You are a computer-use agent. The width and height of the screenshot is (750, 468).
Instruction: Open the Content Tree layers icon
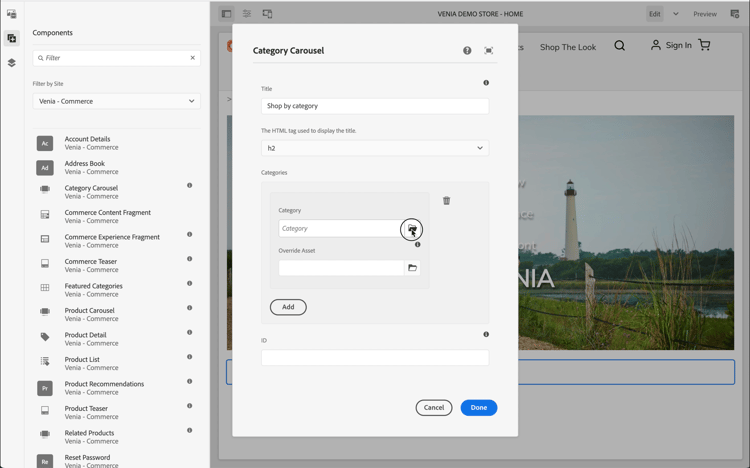pyautogui.click(x=11, y=63)
